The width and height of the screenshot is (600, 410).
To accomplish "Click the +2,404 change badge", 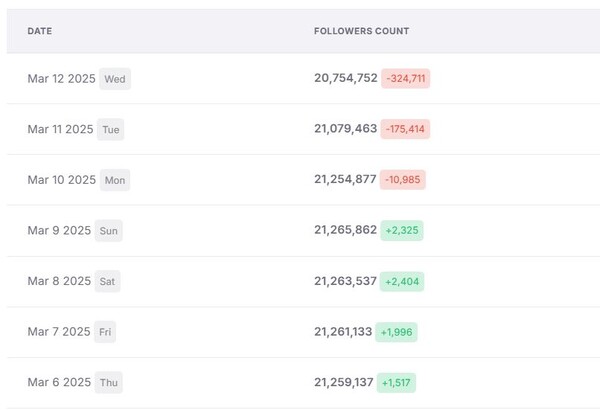I will 400,281.
